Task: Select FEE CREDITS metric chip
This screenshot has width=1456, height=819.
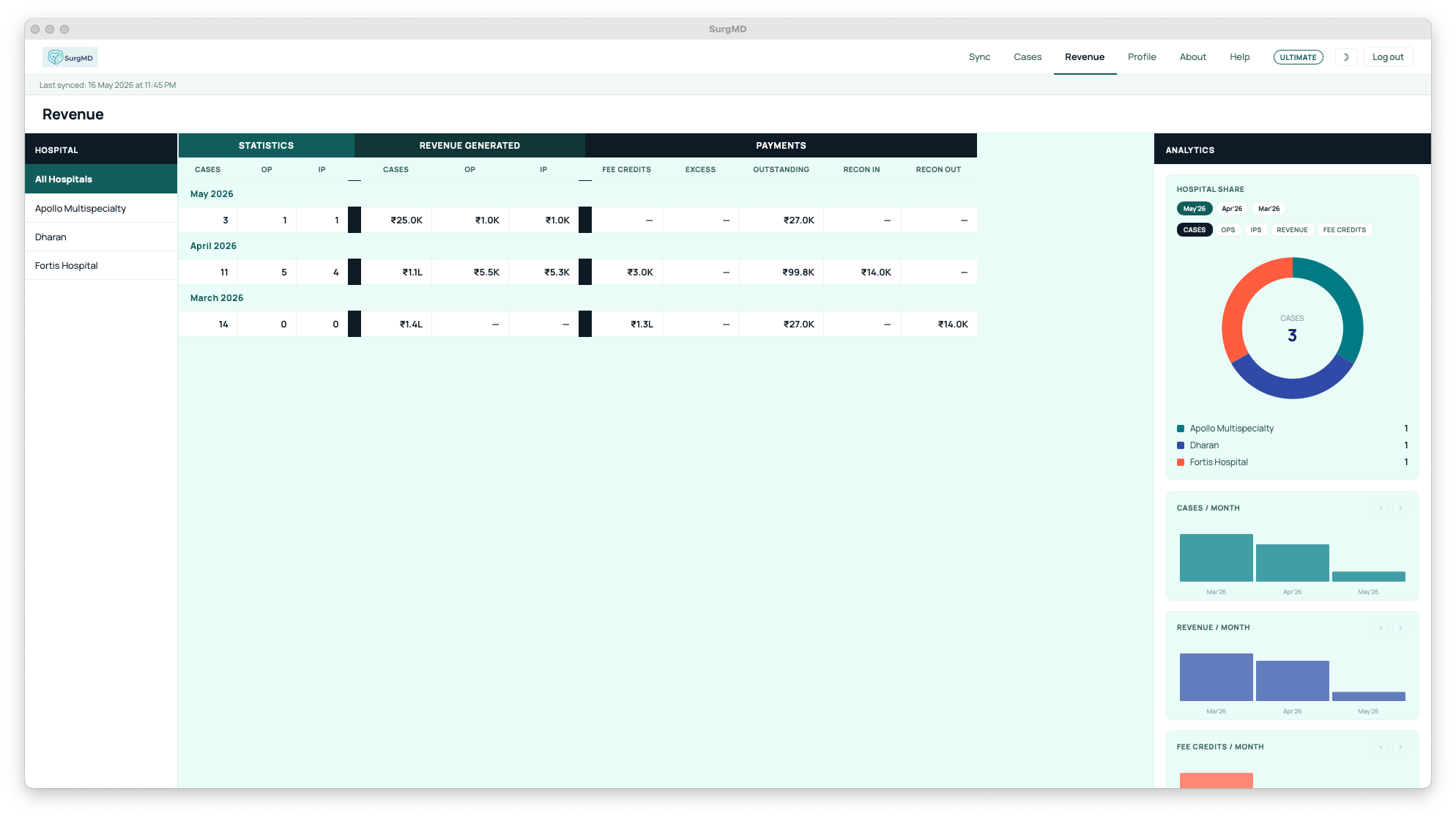Action: [x=1345, y=230]
